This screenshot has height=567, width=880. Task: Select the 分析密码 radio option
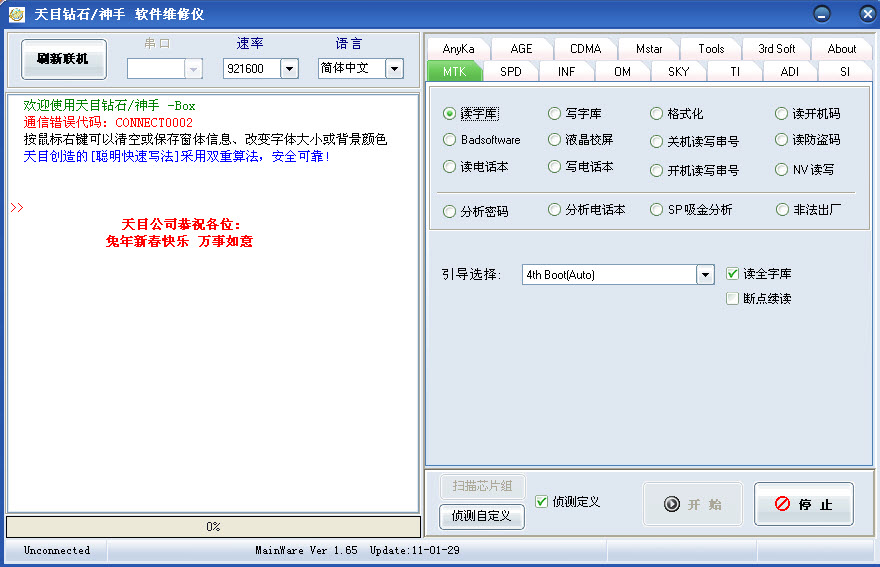pyautogui.click(x=475, y=211)
